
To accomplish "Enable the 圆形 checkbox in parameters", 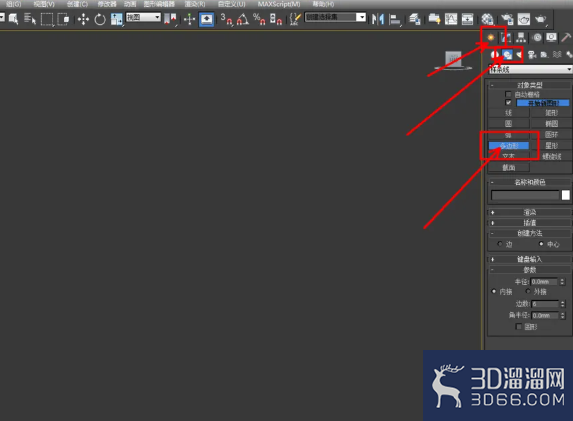I will click(518, 326).
